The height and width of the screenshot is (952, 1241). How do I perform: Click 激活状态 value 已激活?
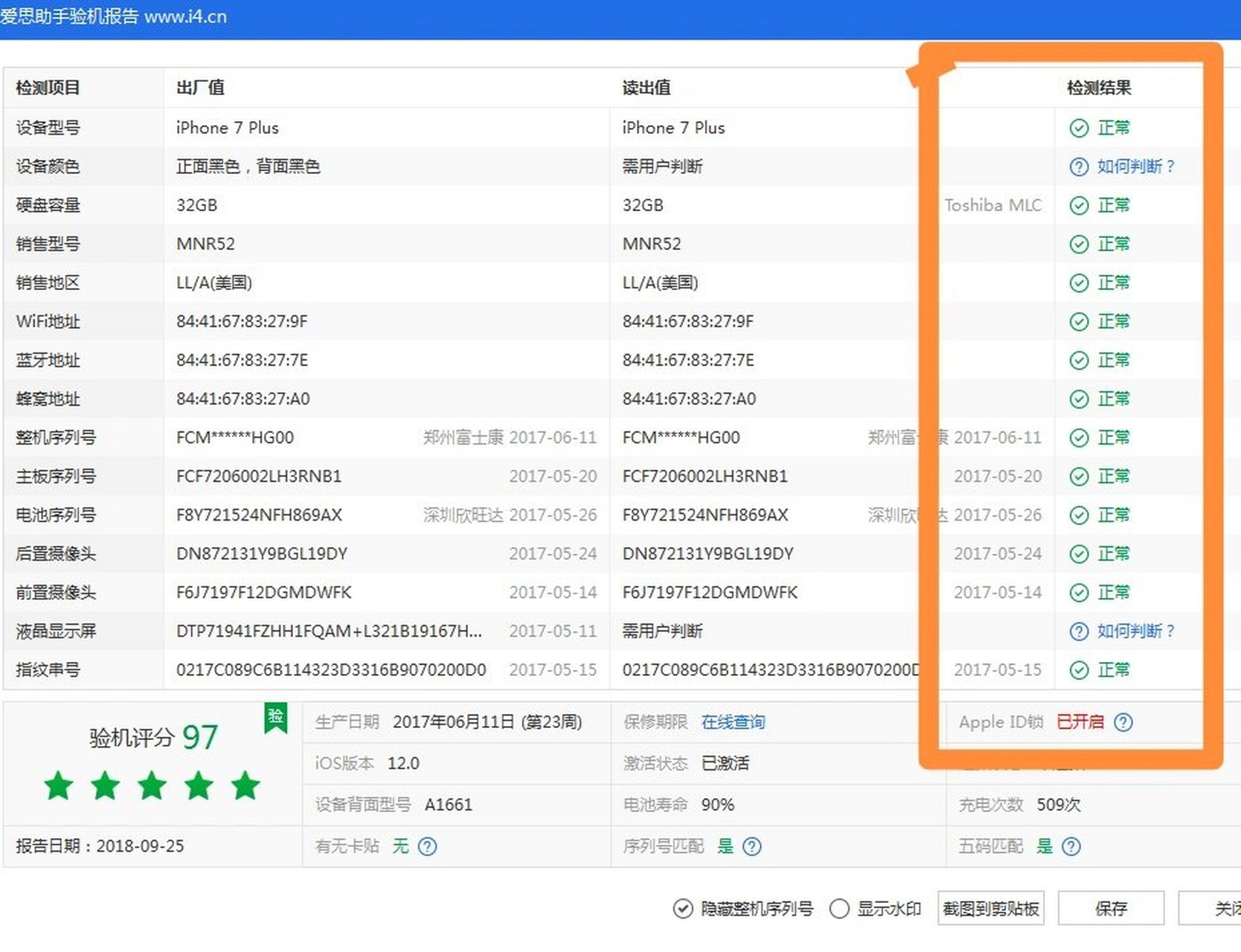pos(725,763)
